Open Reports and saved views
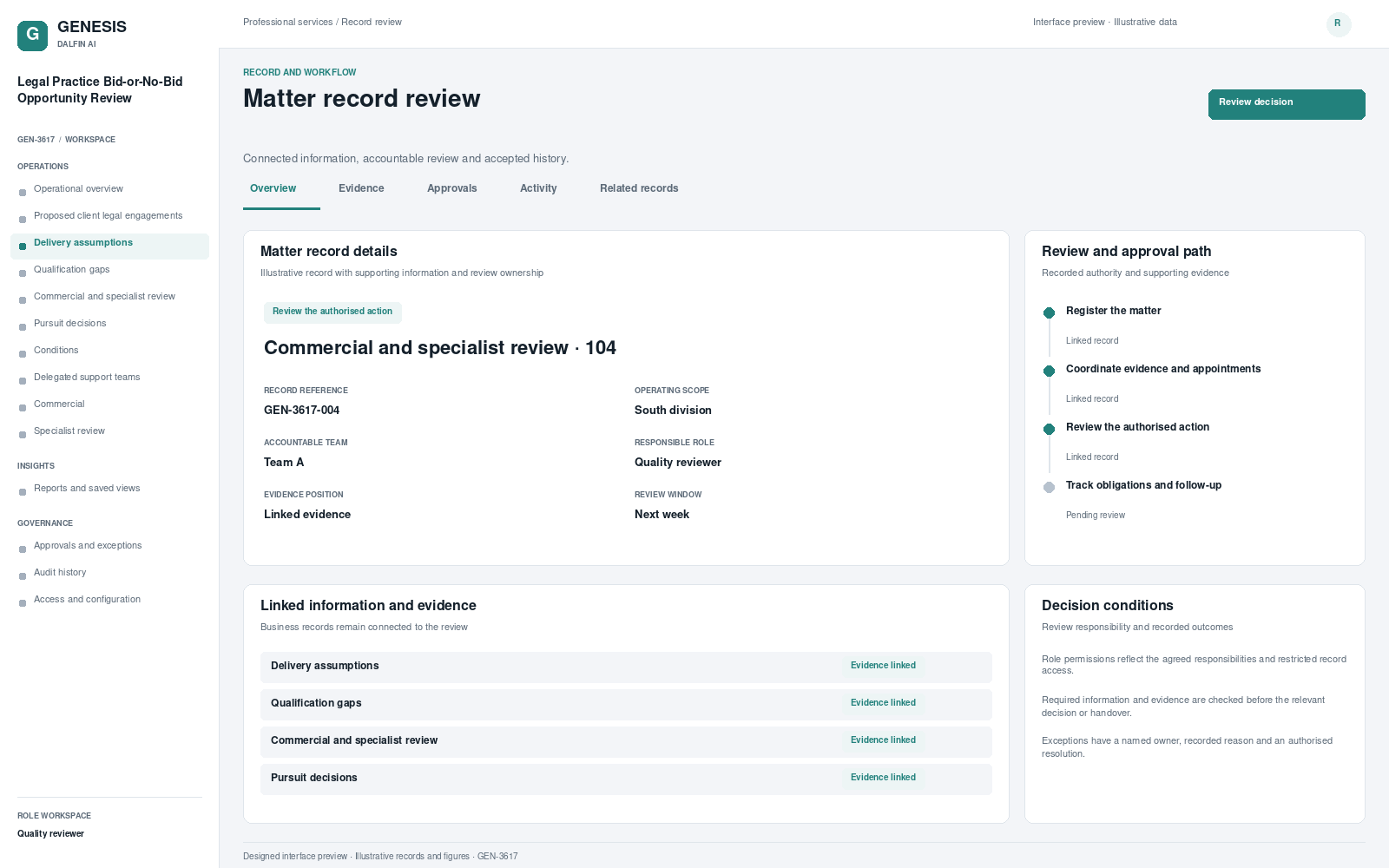Screen dimensions: 1389x868 point(109,489)
